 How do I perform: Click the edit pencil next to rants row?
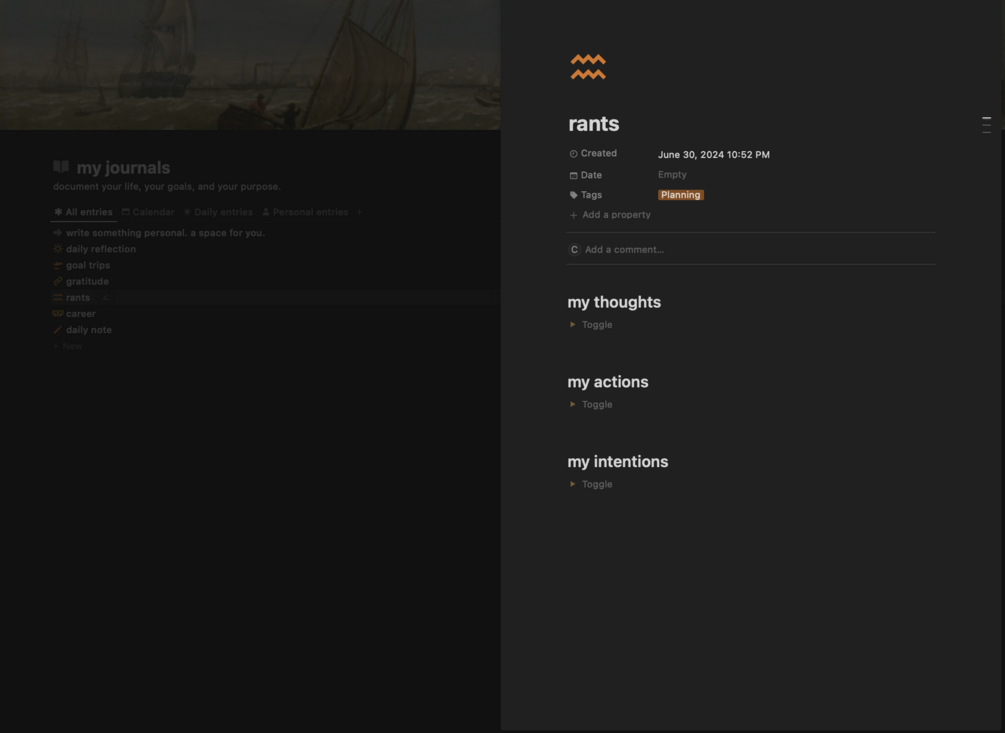[x=106, y=297]
